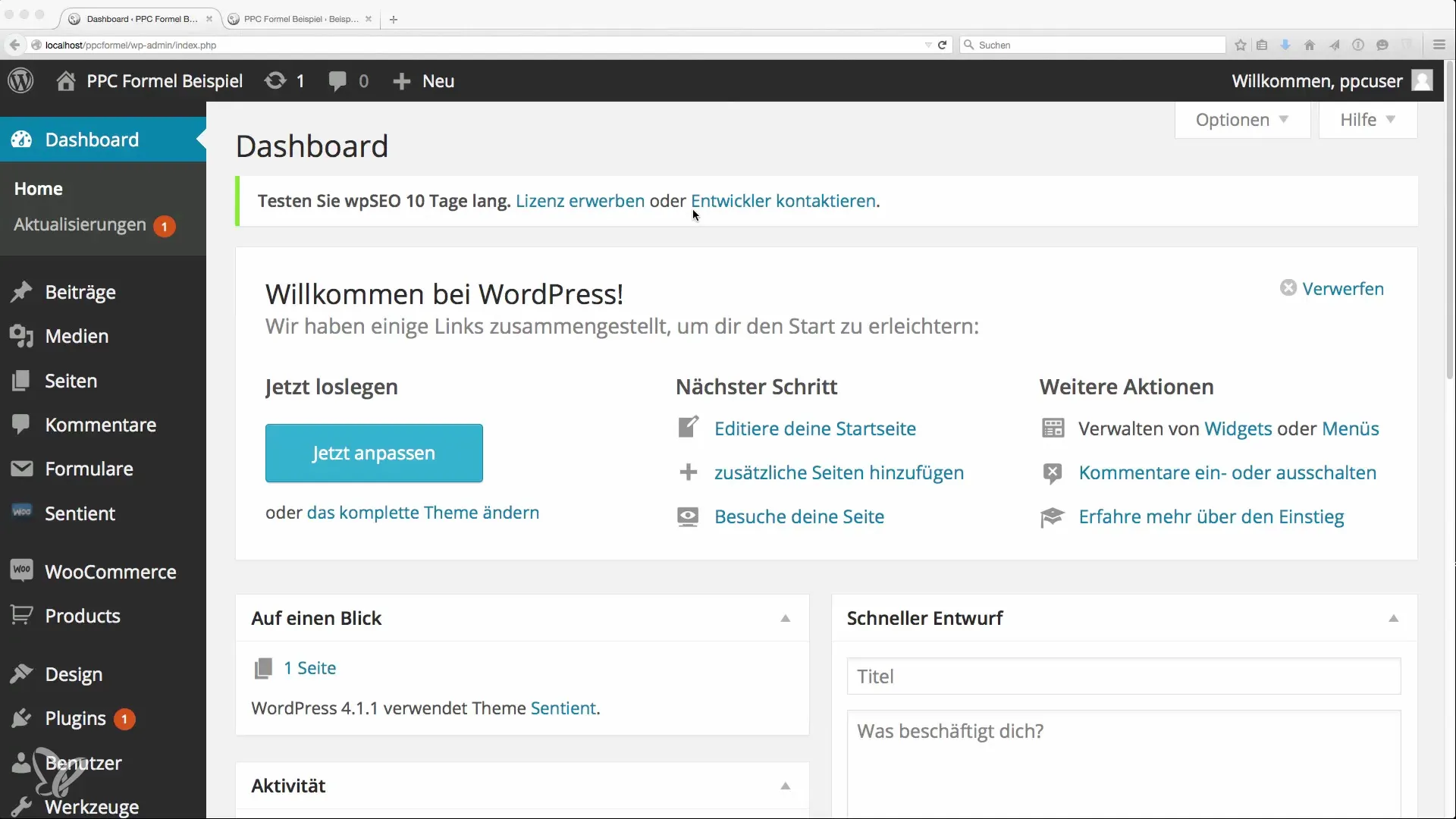The height and width of the screenshot is (819, 1456).
Task: Click the browser home icon
Action: [x=1310, y=45]
